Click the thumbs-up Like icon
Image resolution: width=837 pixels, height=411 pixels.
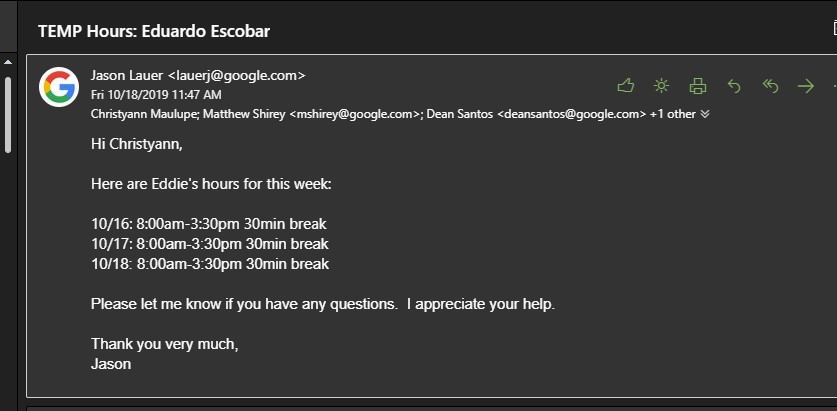(x=626, y=86)
